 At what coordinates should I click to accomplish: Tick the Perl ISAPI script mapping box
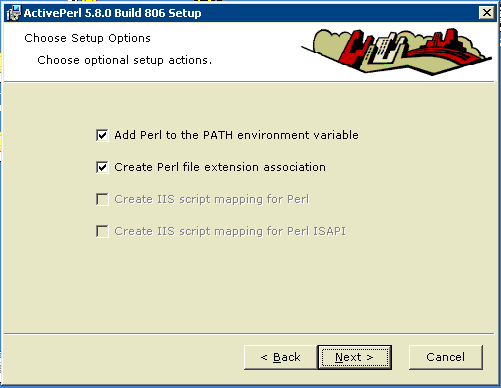tap(102, 231)
